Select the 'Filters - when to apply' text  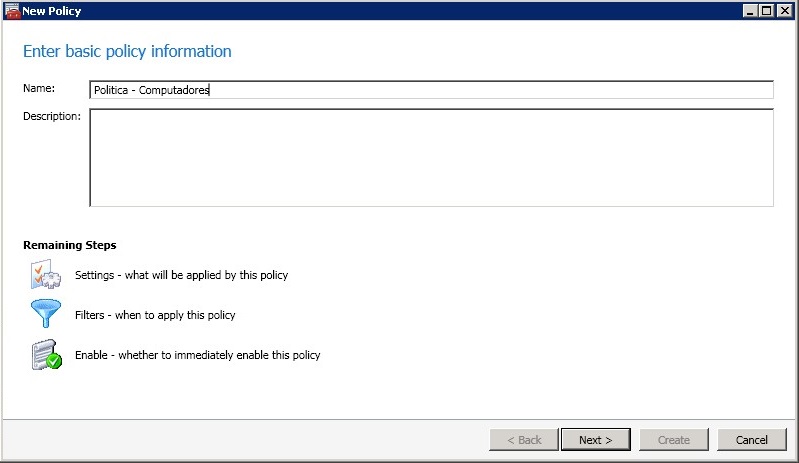point(155,315)
